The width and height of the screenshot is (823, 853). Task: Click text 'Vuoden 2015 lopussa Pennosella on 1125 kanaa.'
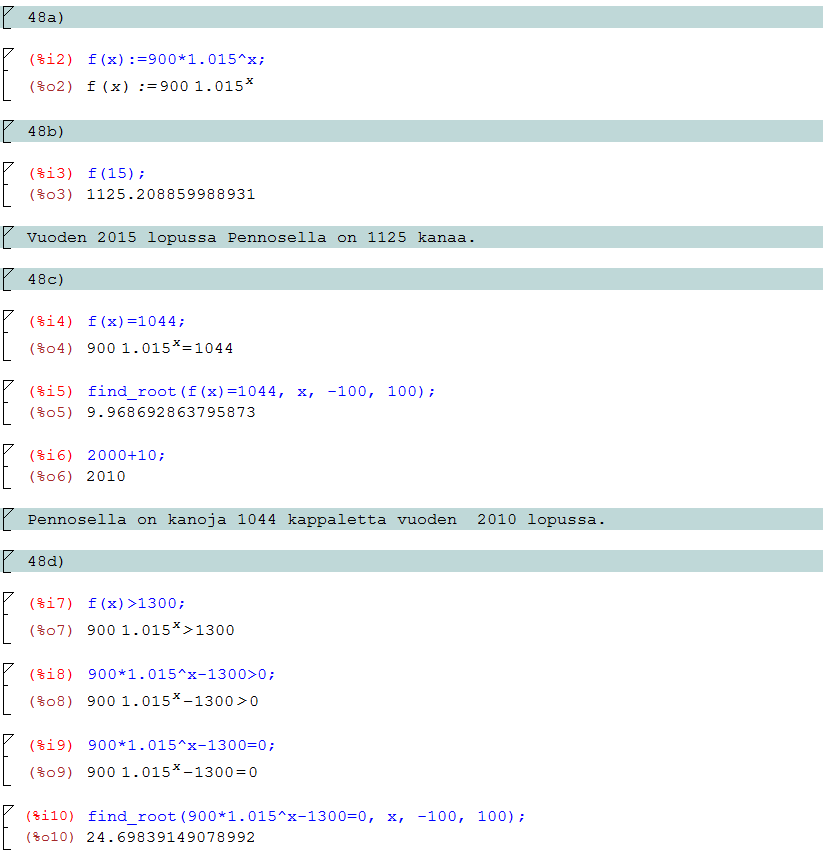tap(251, 238)
